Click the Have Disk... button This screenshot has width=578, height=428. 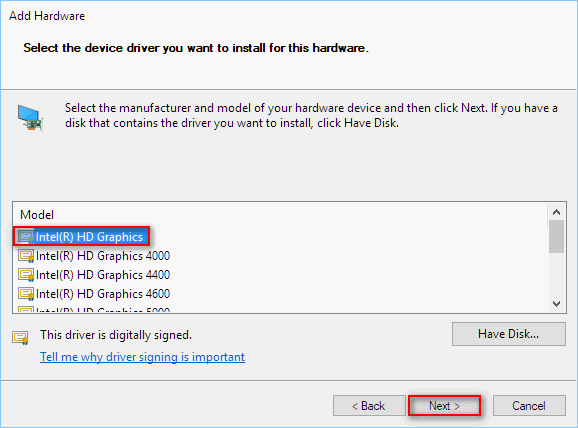click(509, 334)
